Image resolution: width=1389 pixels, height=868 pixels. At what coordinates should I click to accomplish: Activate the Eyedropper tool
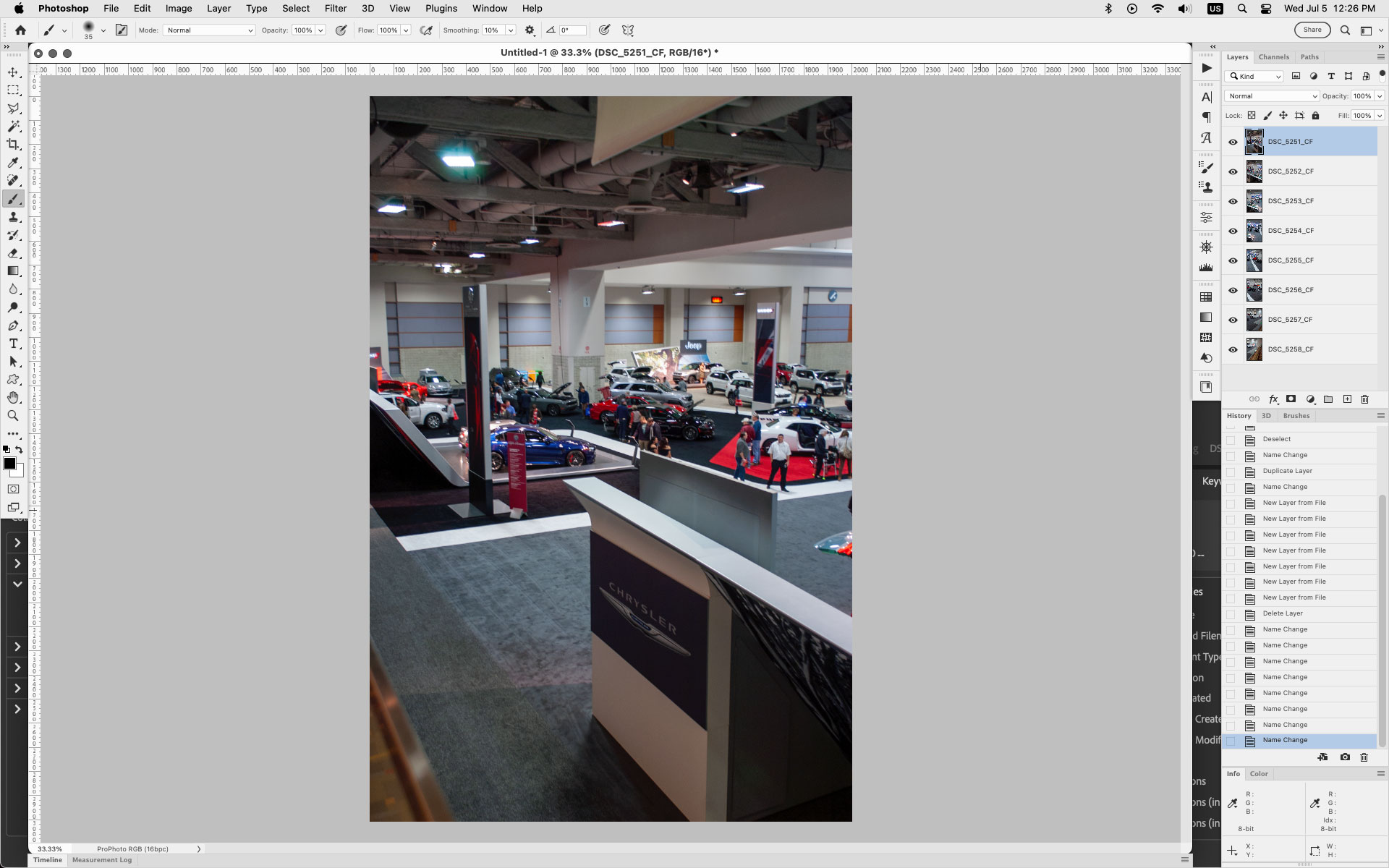(x=14, y=163)
